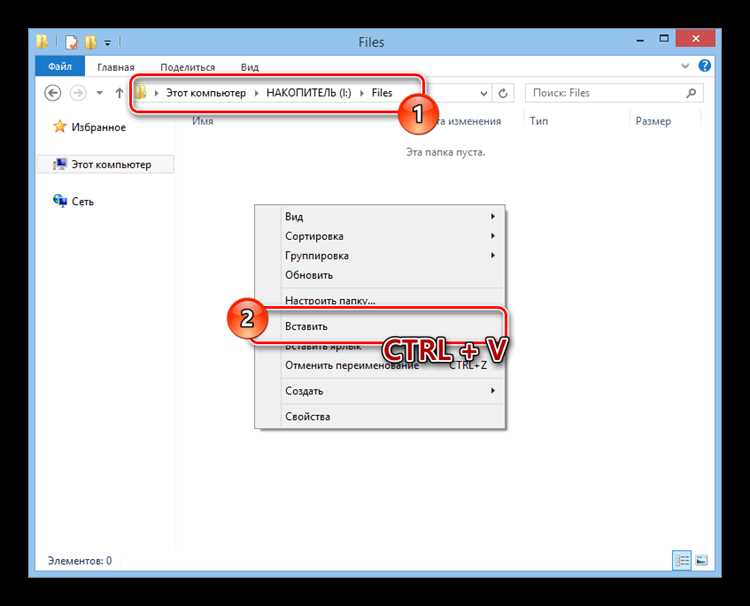Sort by the Имя column header
Screen dimensions: 750x606
[x=203, y=121]
